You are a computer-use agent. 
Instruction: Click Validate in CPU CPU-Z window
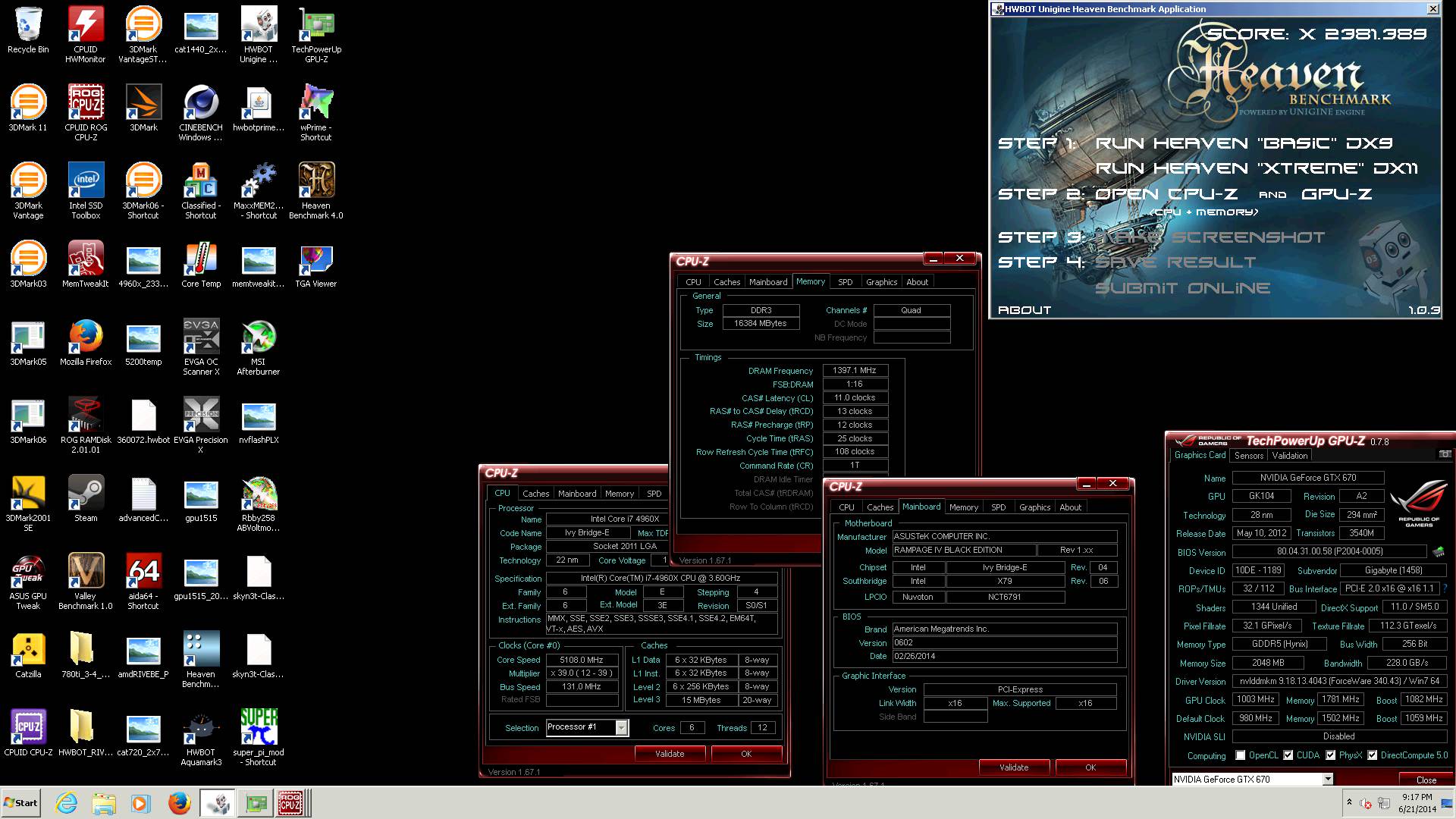tap(670, 754)
